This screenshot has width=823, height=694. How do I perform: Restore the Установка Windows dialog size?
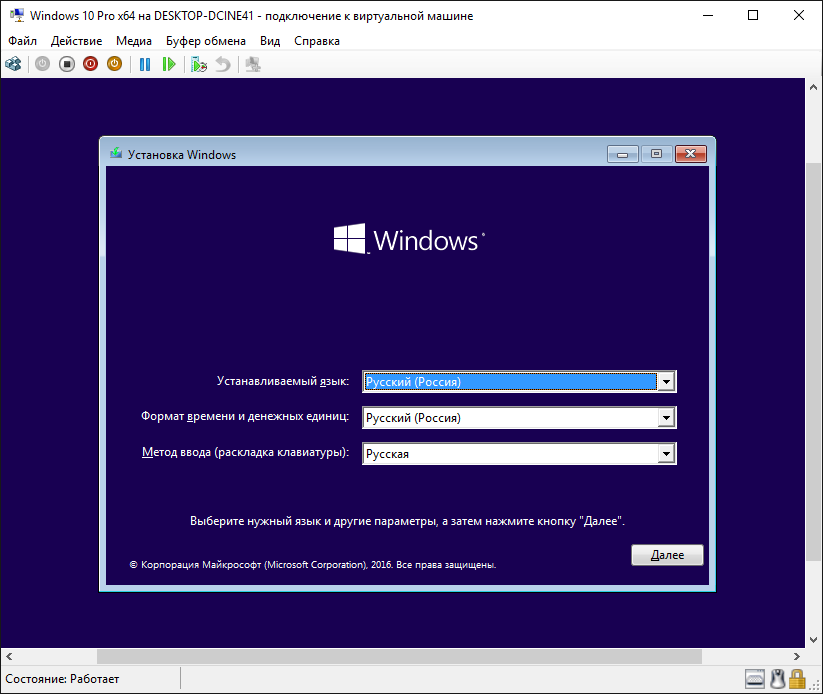(656, 154)
